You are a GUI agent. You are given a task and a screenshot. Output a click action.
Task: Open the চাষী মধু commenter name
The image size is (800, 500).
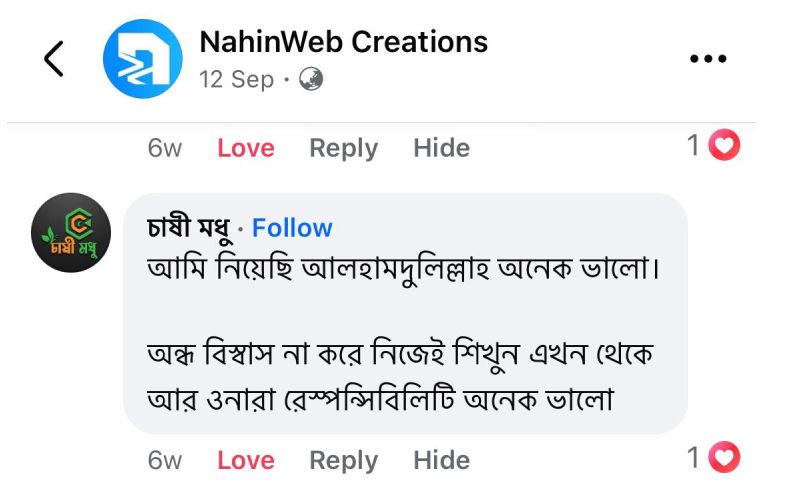(190, 229)
